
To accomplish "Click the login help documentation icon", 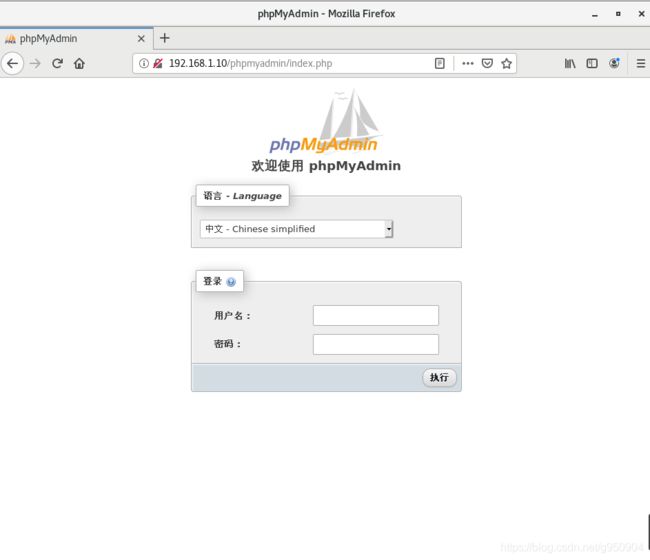I will (x=231, y=282).
